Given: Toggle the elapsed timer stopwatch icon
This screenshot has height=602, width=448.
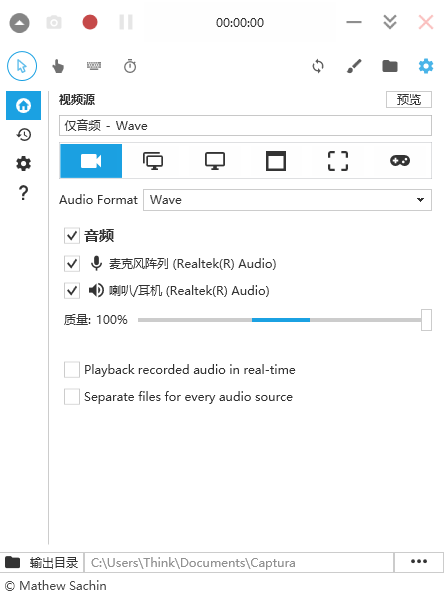Looking at the screenshot, I should tap(130, 66).
